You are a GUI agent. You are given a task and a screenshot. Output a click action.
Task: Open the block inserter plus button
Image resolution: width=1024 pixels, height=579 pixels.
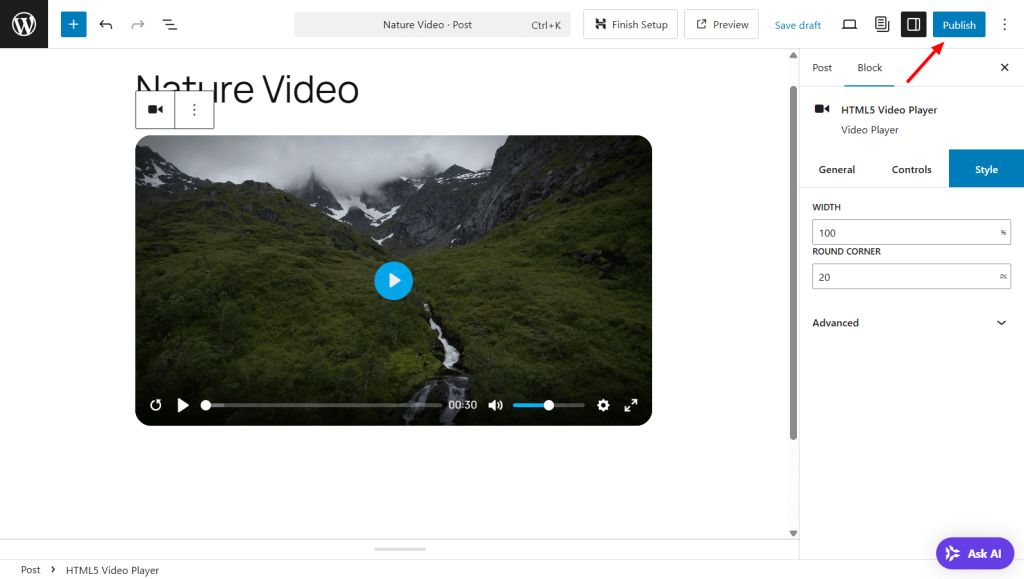click(73, 24)
